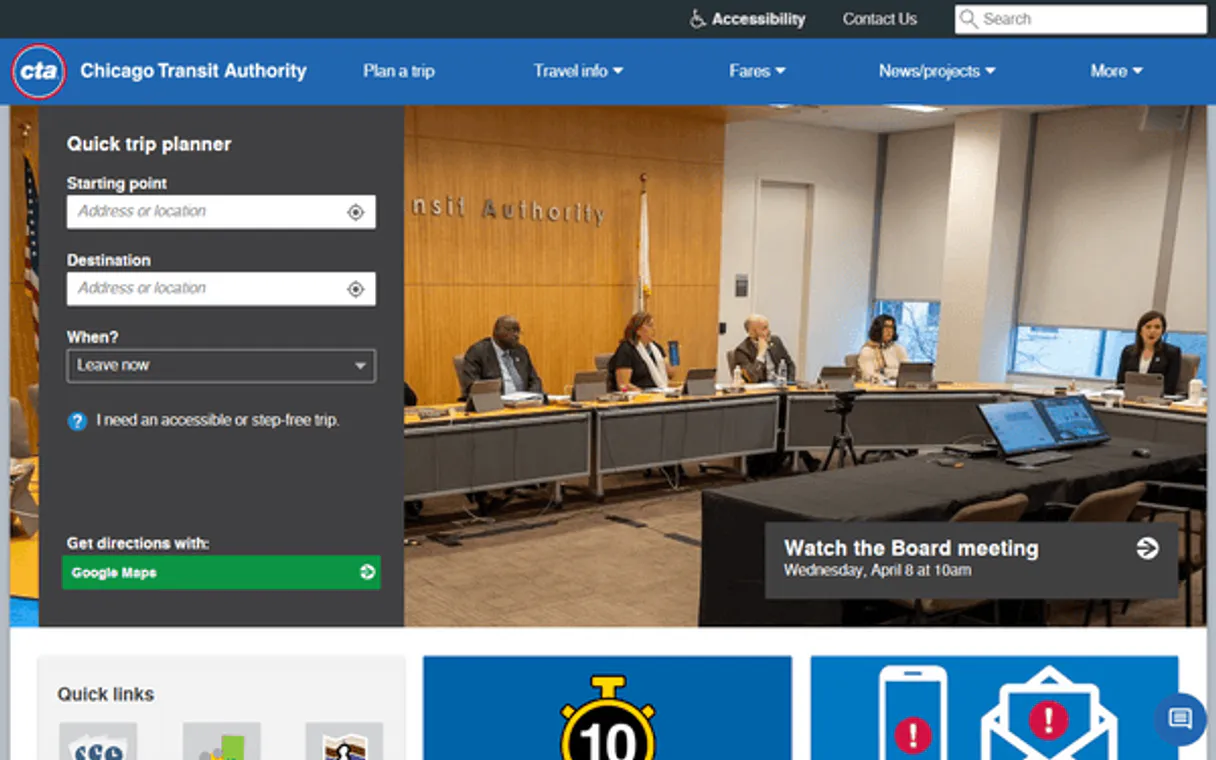Click the Destination address field
The image size is (1216, 760).
[x=205, y=289]
